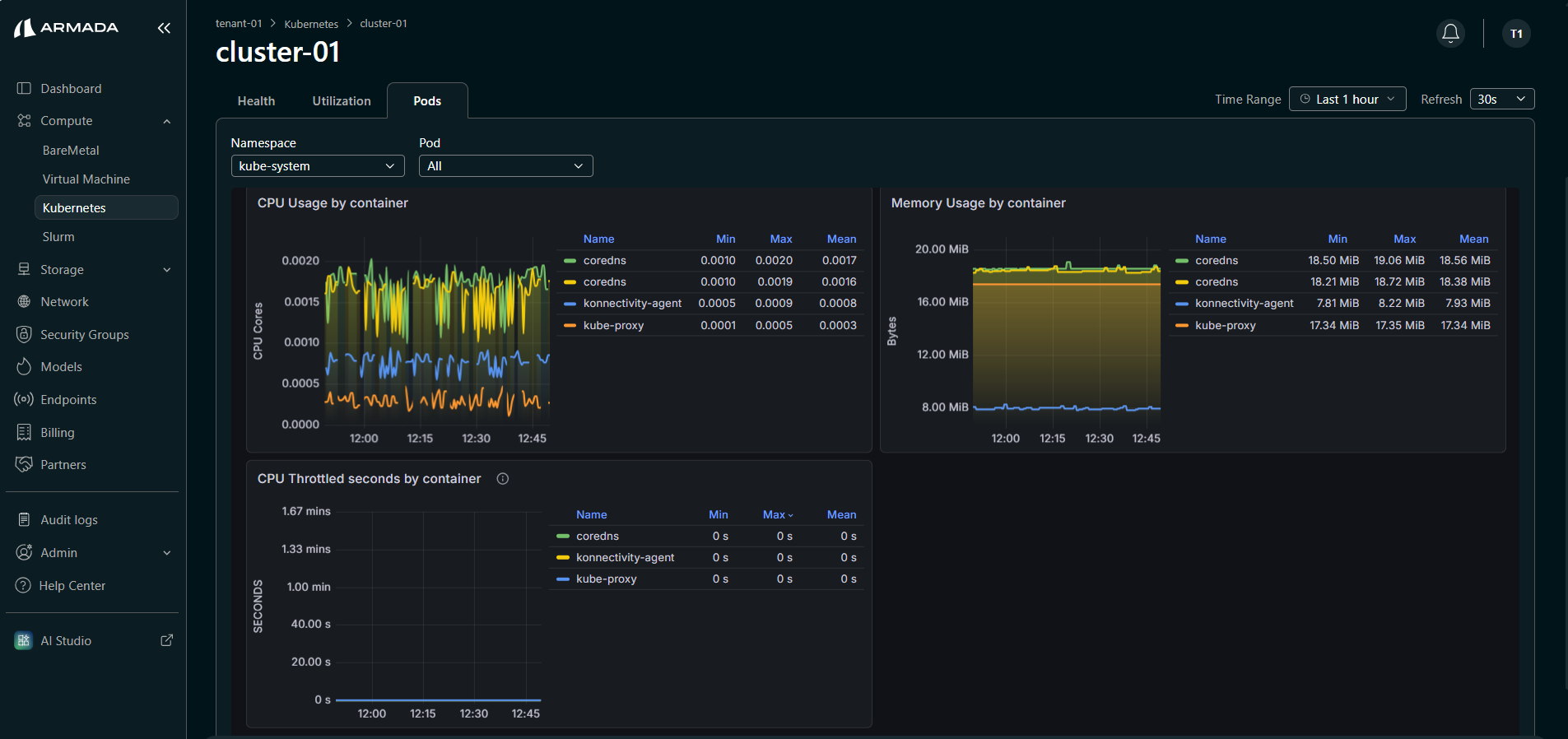Click orange kube-proxy color swatch in Memory Usage
This screenshot has width=1568, height=739.
[x=1182, y=326]
